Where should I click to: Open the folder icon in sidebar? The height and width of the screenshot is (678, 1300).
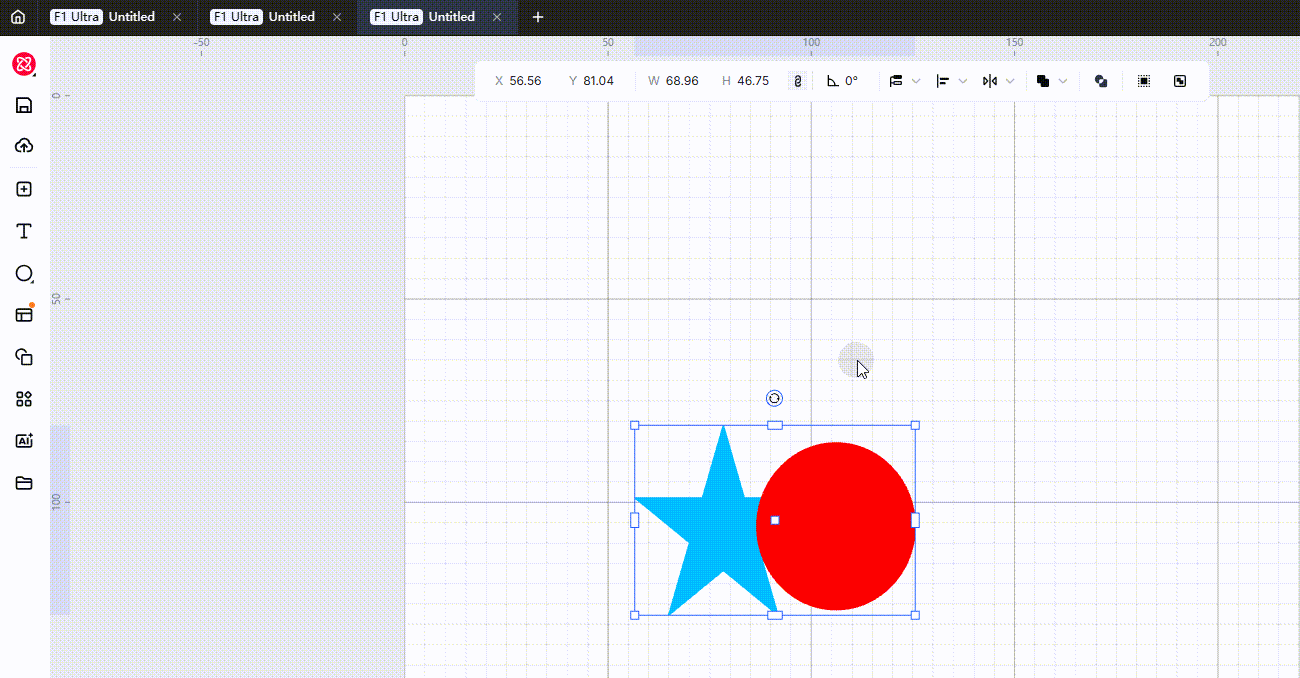click(x=24, y=483)
